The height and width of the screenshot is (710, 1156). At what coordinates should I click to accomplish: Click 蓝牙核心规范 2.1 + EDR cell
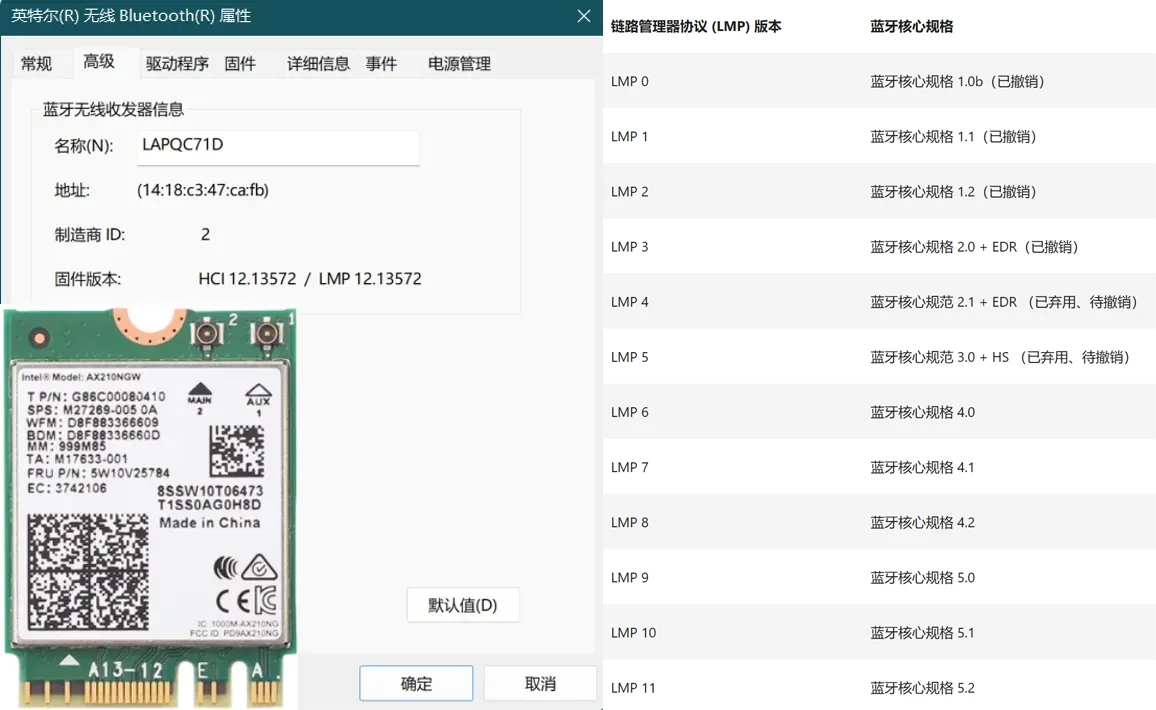[1004, 302]
